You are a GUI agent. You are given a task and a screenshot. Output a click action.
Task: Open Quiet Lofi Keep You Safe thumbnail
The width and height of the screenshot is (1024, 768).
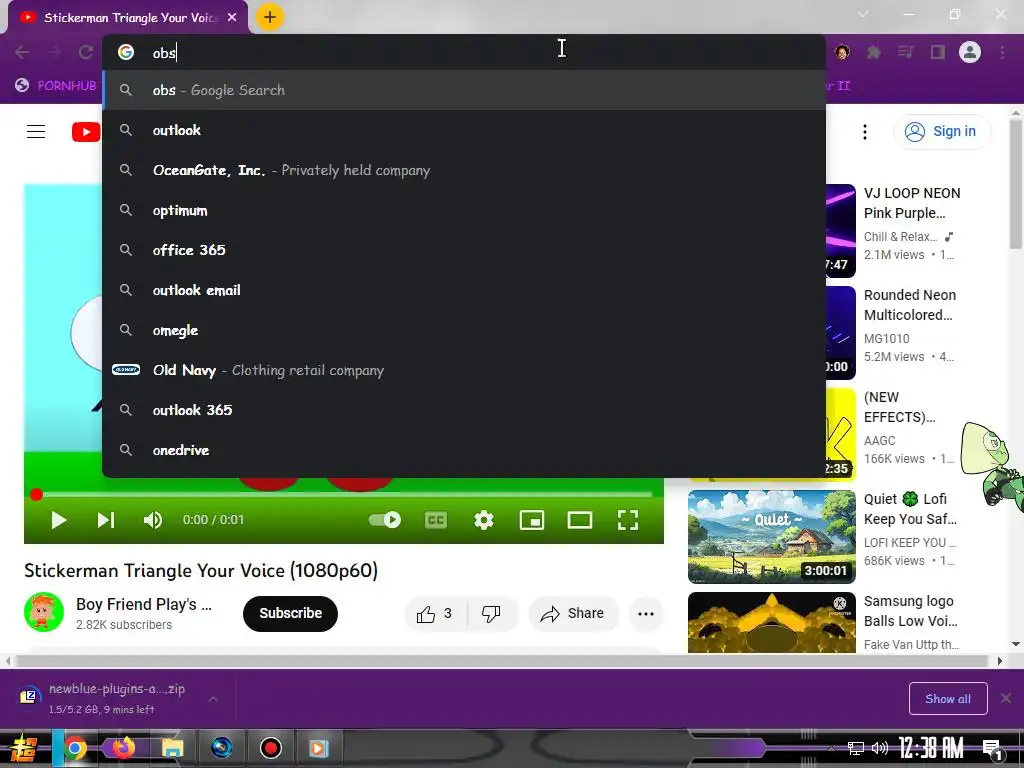pyautogui.click(x=771, y=537)
